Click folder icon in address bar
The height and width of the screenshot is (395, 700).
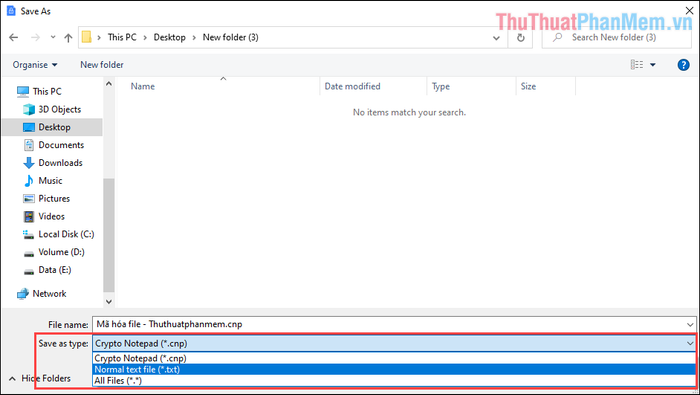[87, 37]
